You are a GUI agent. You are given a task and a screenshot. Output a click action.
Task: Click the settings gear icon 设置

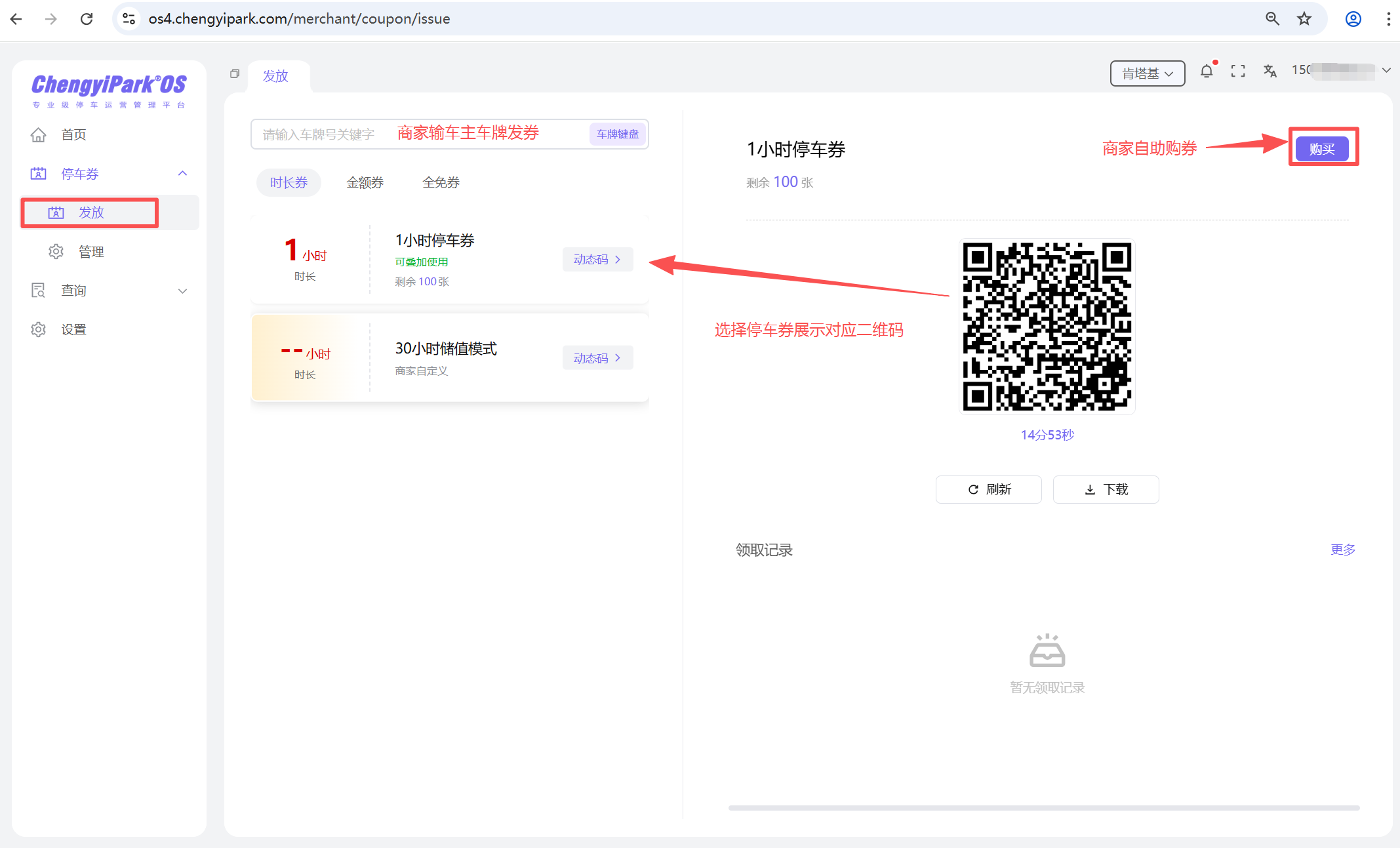click(39, 329)
